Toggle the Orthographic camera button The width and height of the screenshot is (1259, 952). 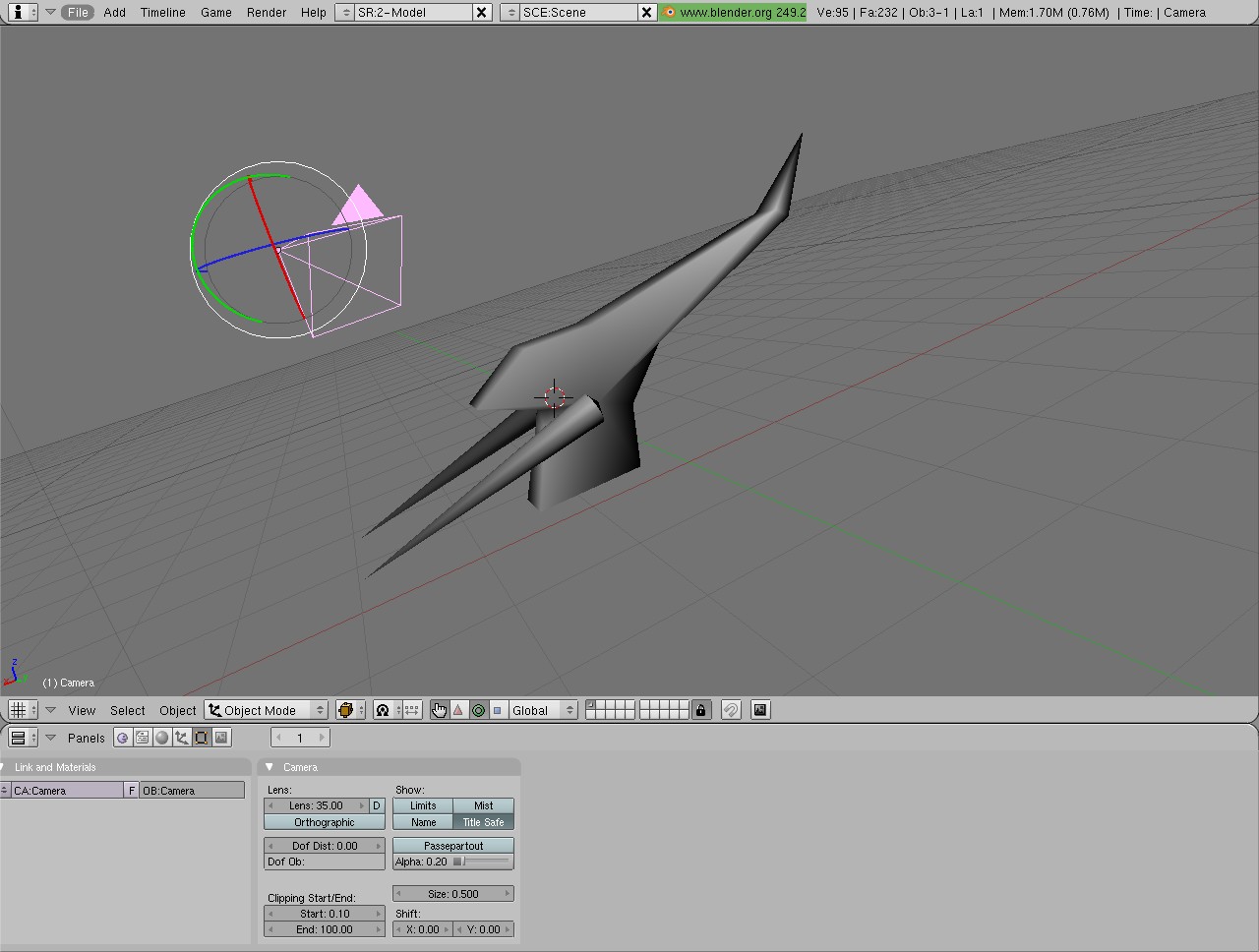tap(324, 822)
